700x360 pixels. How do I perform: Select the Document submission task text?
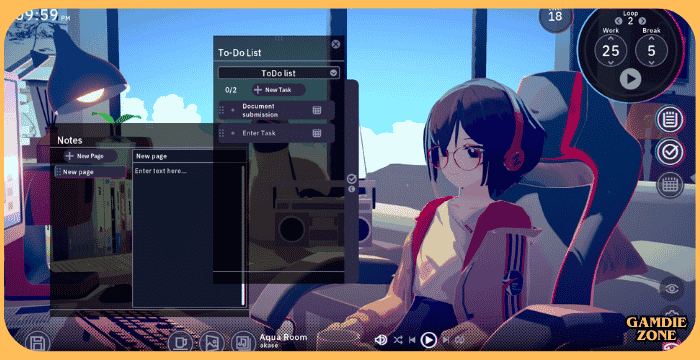coord(260,110)
